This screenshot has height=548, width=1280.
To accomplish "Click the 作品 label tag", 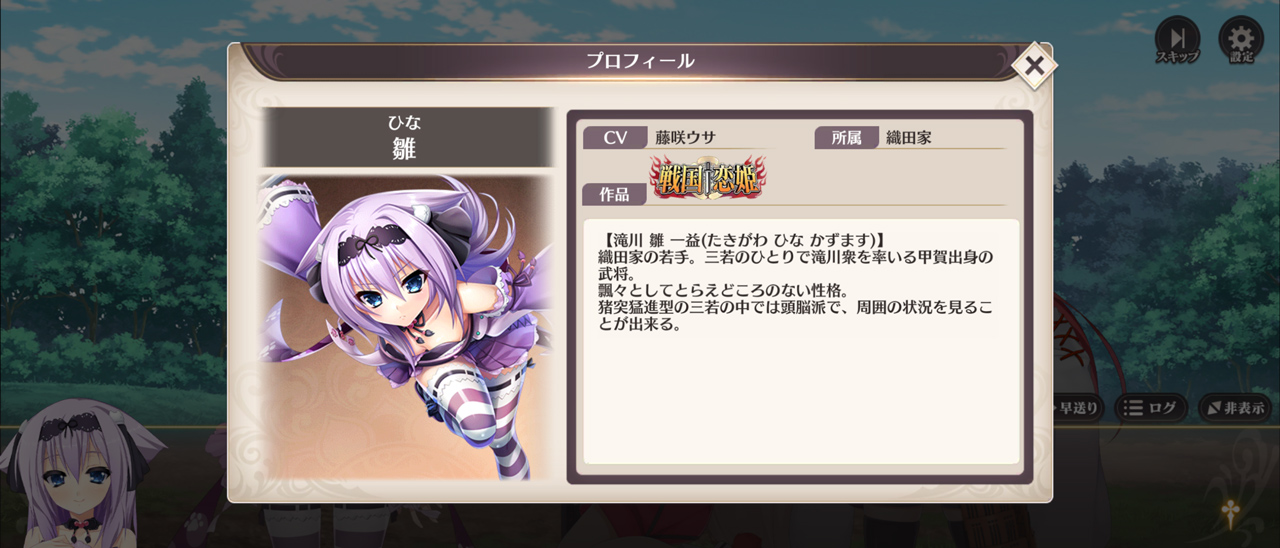I will click(615, 194).
